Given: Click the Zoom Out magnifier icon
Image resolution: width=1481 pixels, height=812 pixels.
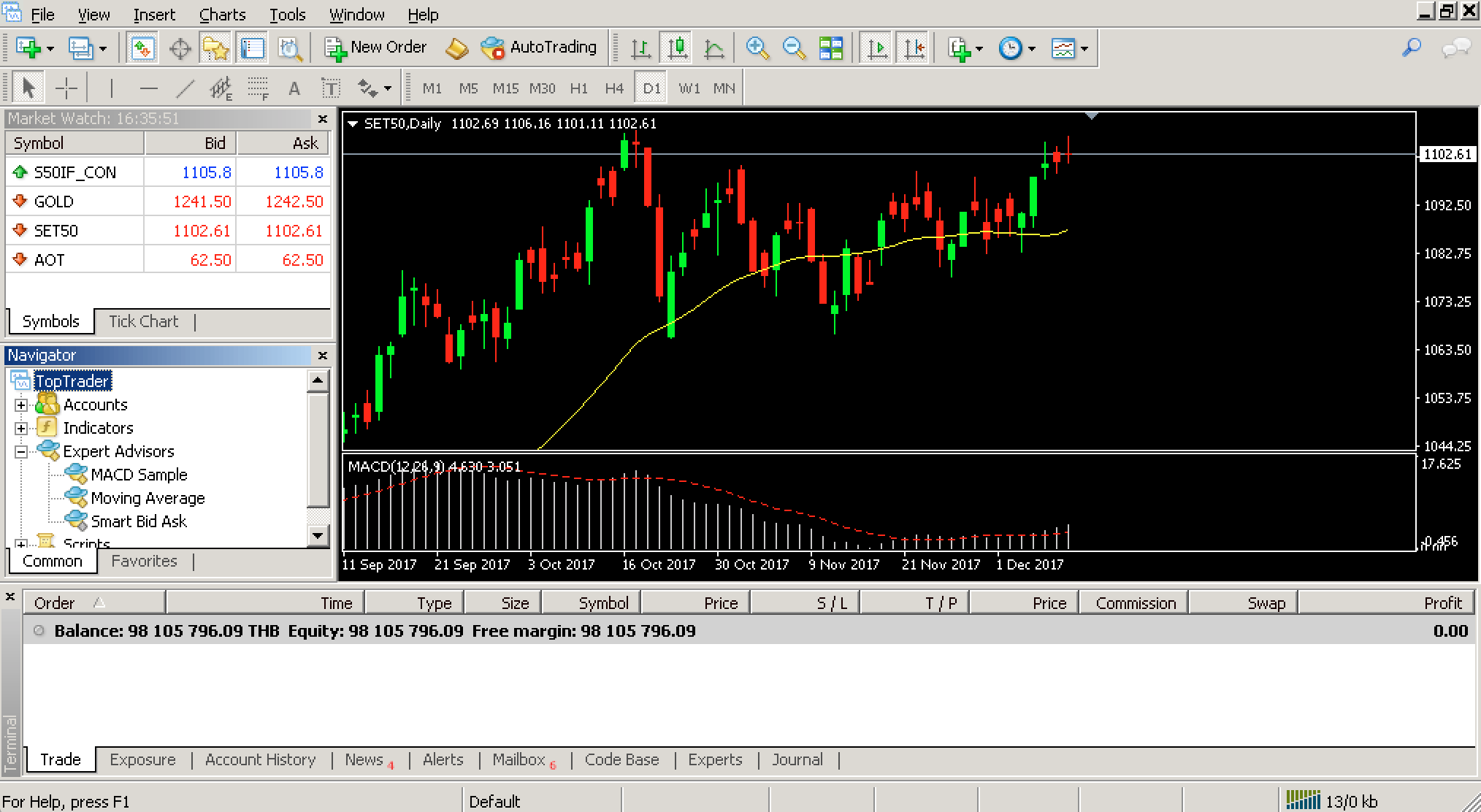Looking at the screenshot, I should pos(793,48).
